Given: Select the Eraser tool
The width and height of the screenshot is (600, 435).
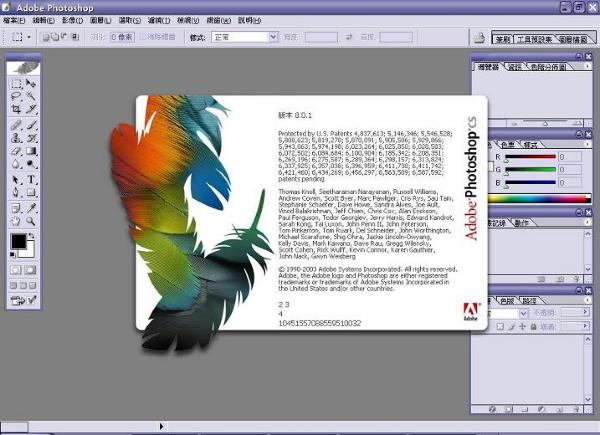Looking at the screenshot, I should click(16, 151).
